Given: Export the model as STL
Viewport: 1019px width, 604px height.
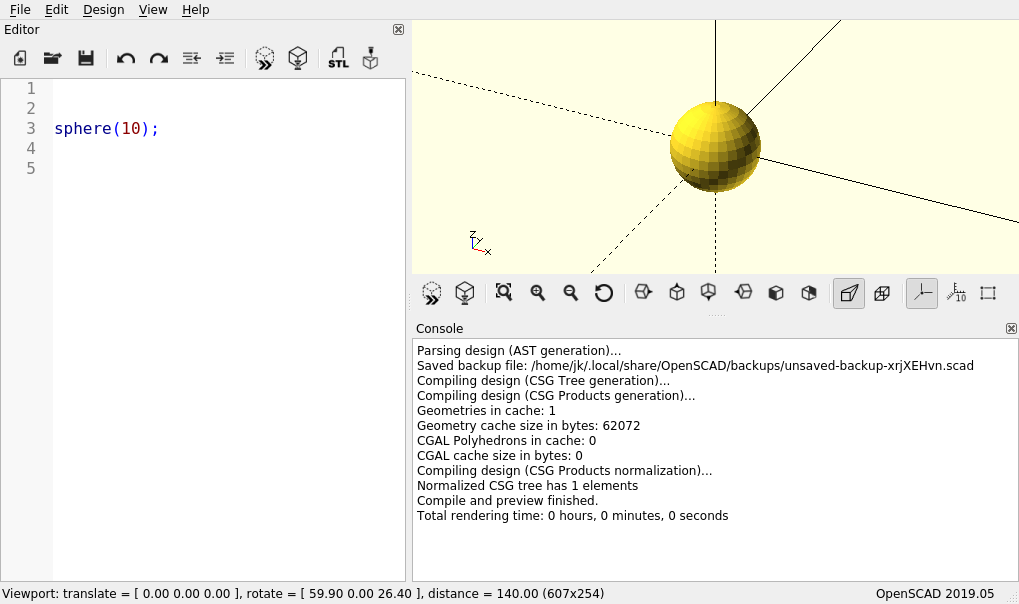Looking at the screenshot, I should 338,58.
